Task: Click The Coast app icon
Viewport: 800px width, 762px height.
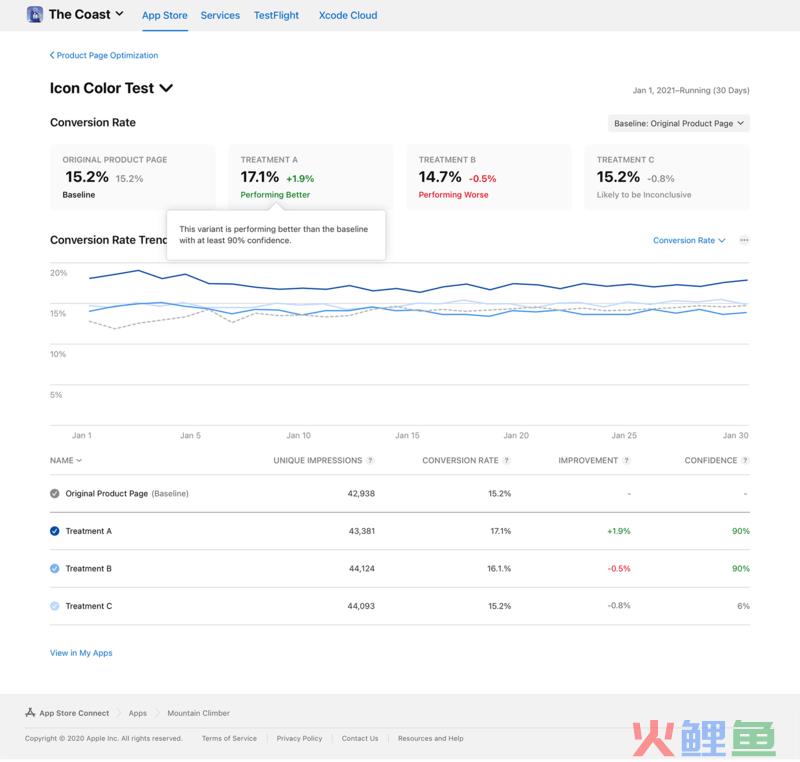Action: 35,14
